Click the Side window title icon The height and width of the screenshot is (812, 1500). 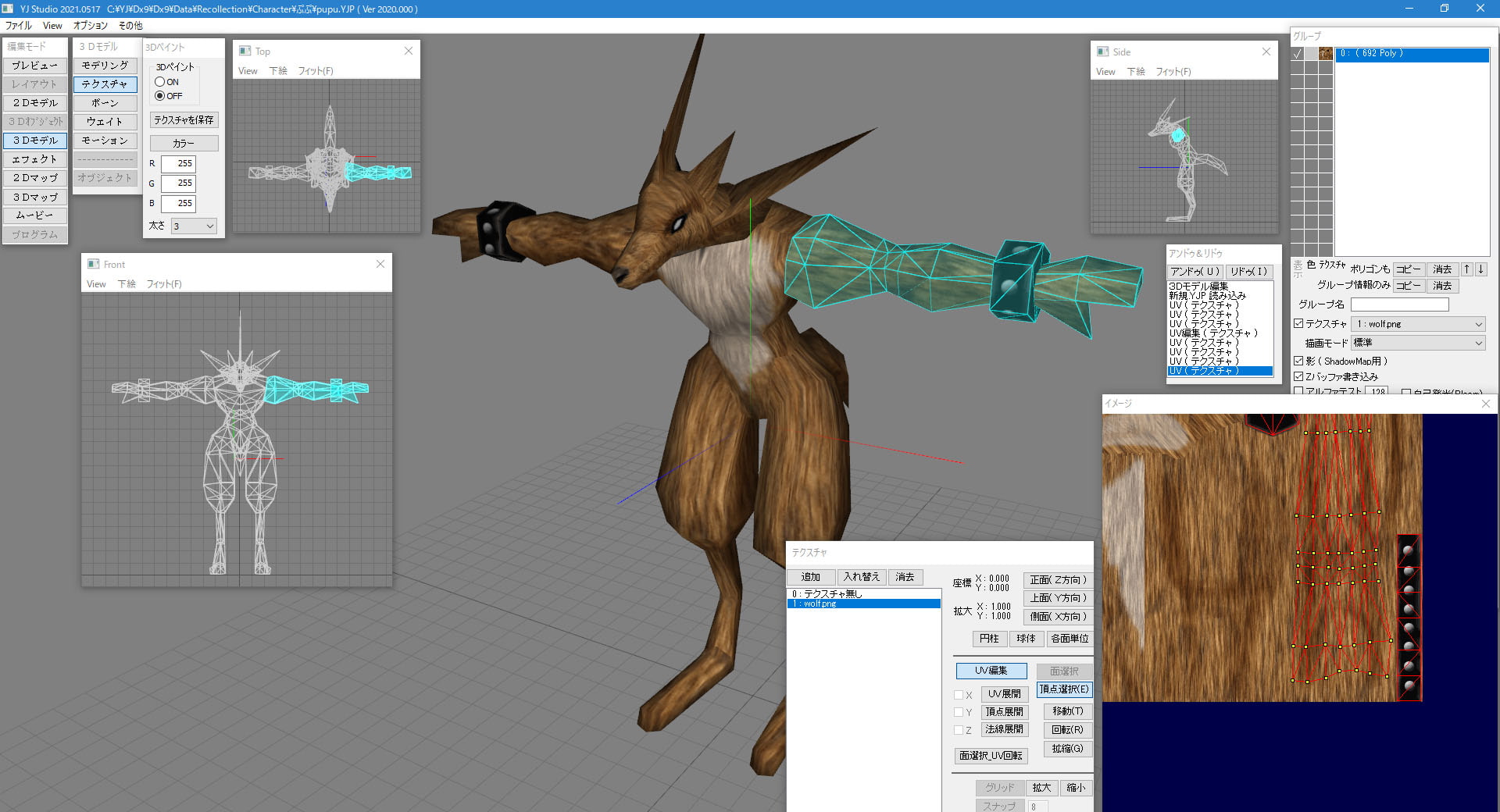tap(1103, 52)
